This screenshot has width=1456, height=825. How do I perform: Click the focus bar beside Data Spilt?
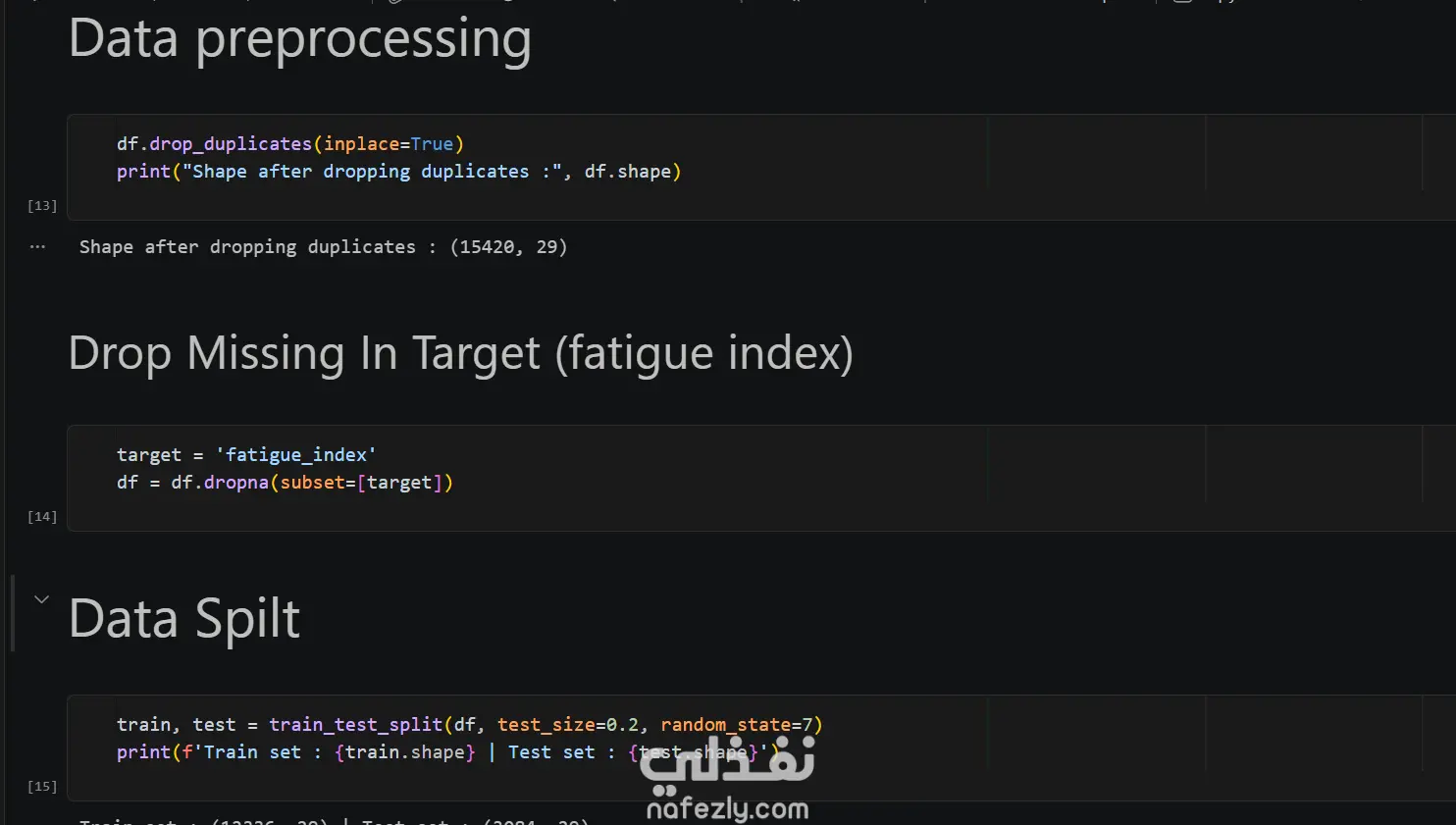13,613
